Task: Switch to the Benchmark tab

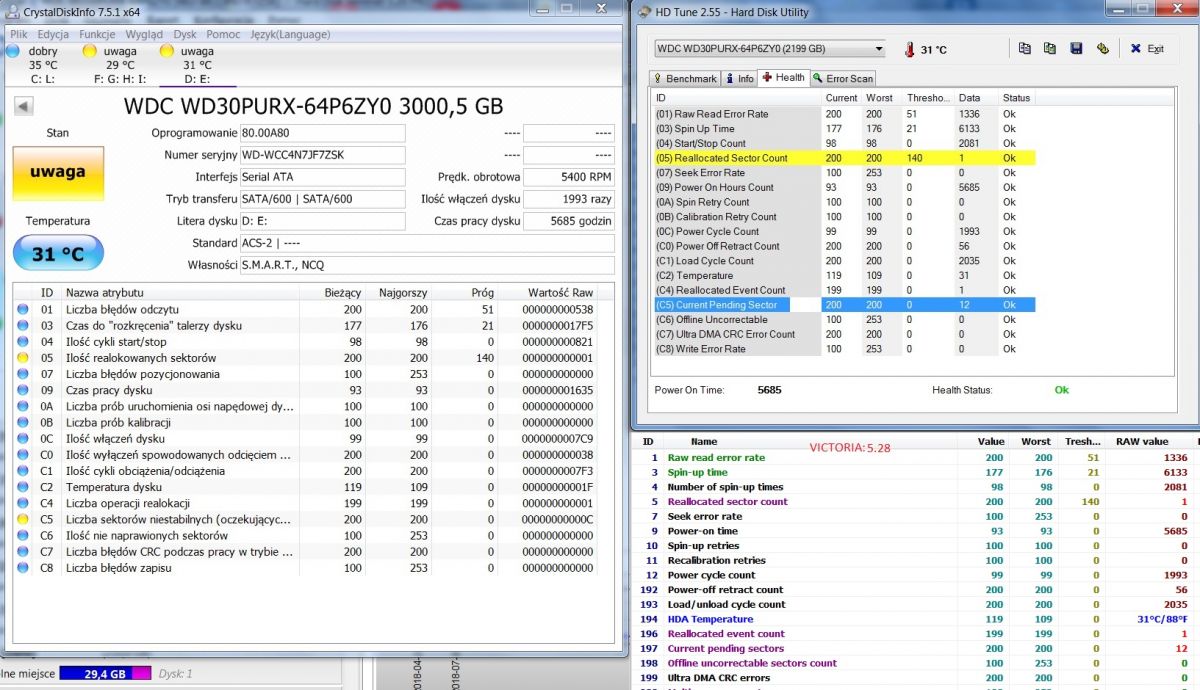Action: (x=685, y=78)
